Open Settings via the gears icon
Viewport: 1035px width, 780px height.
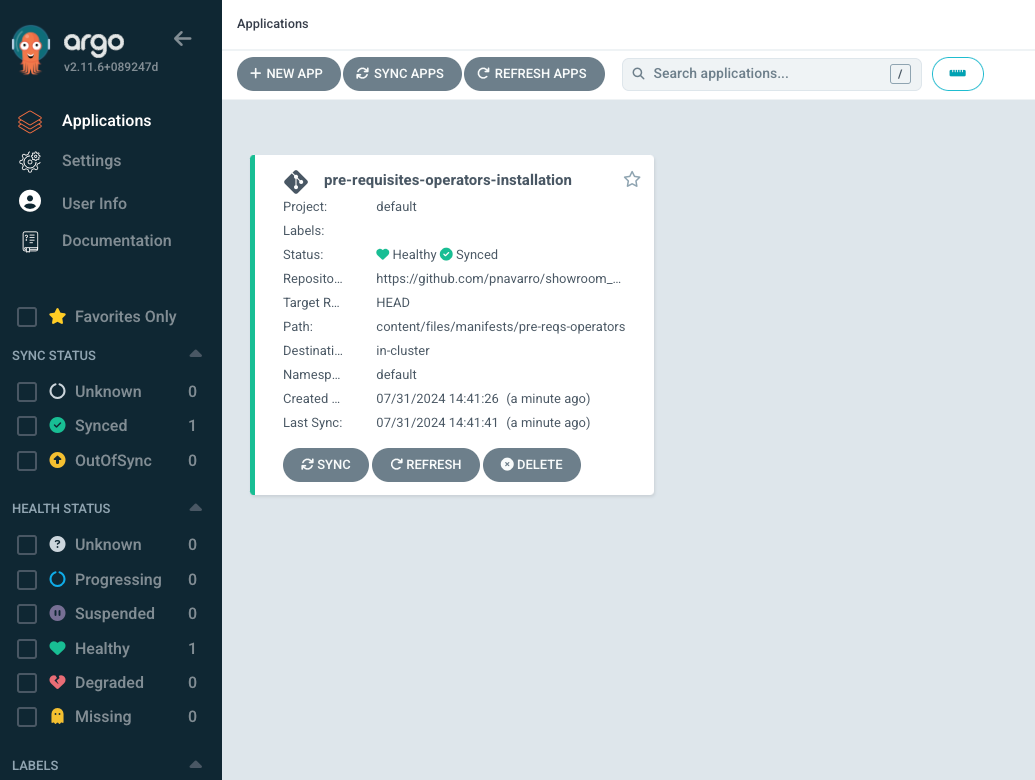click(x=30, y=161)
